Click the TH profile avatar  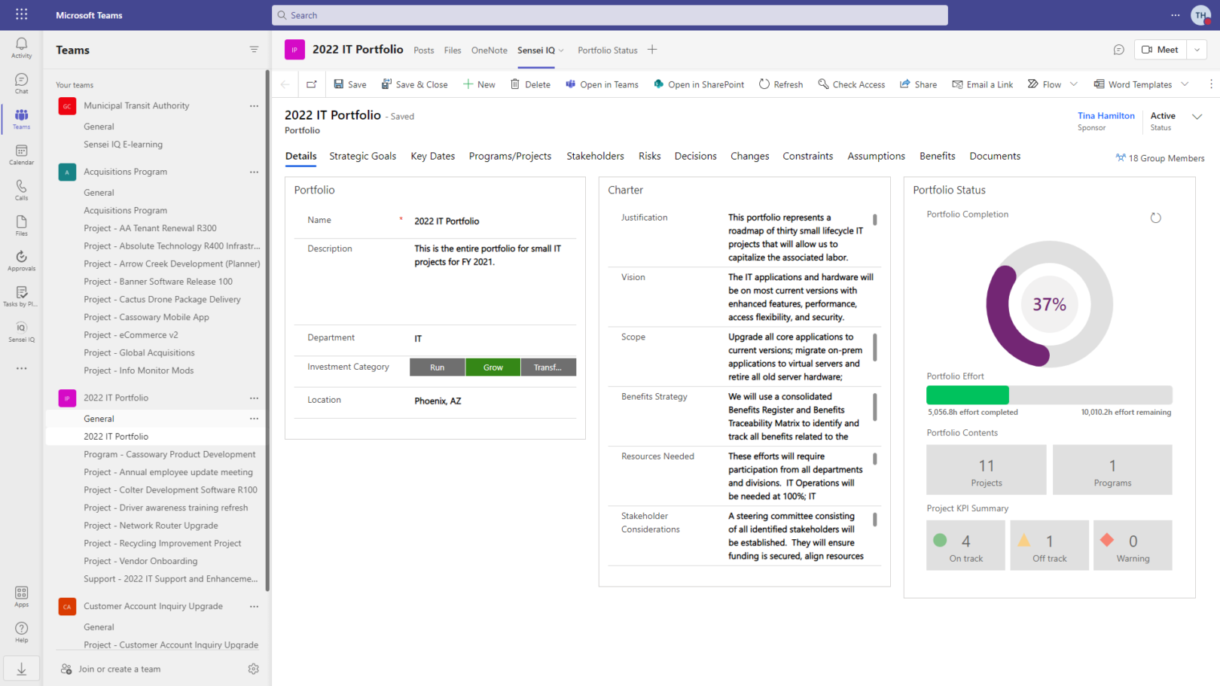(1200, 15)
